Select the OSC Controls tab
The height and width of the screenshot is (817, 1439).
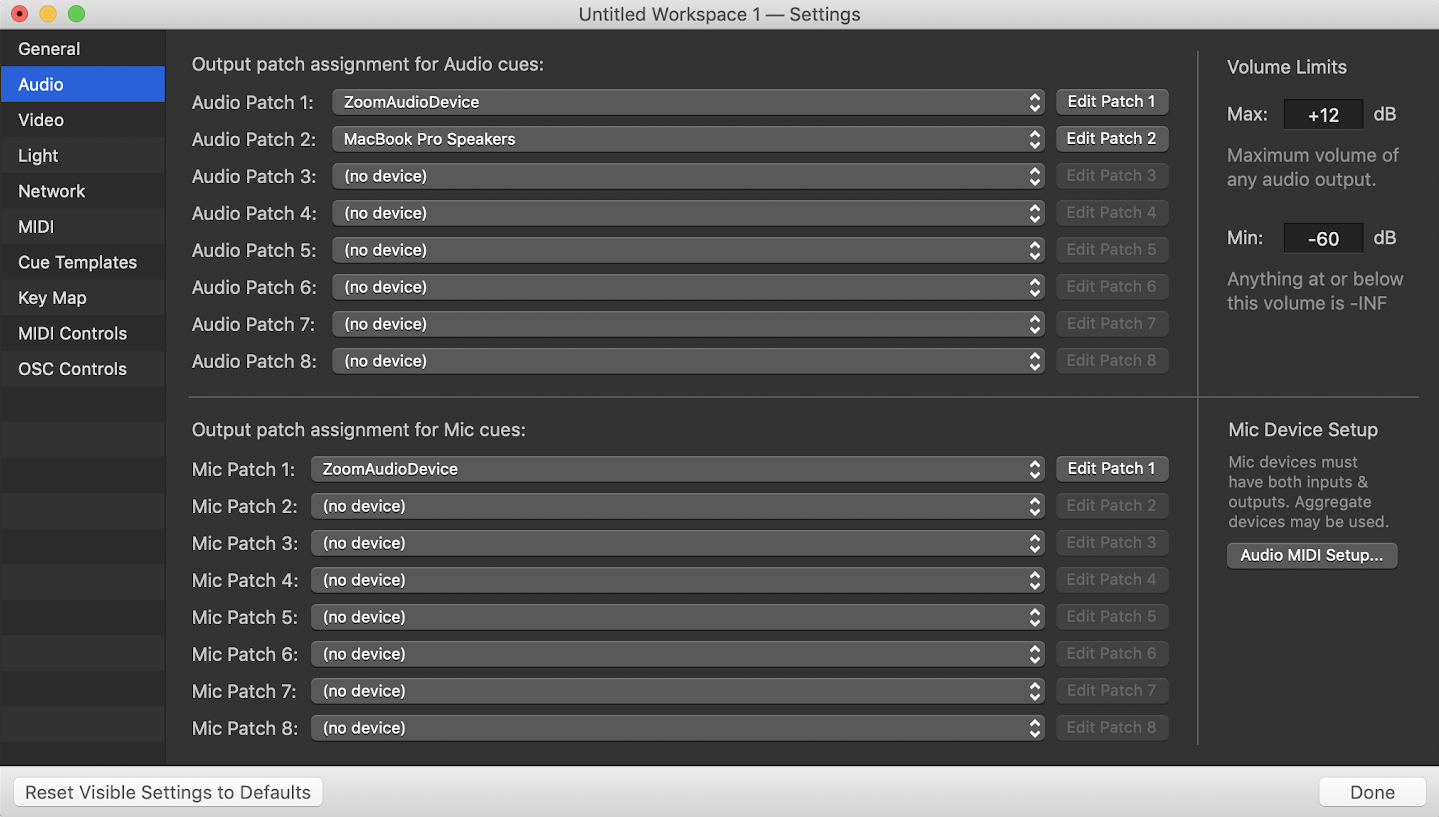72,369
